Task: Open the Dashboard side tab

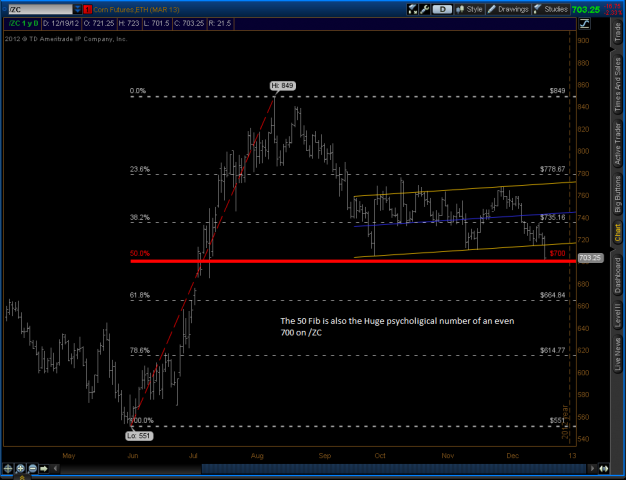Action: click(618, 276)
